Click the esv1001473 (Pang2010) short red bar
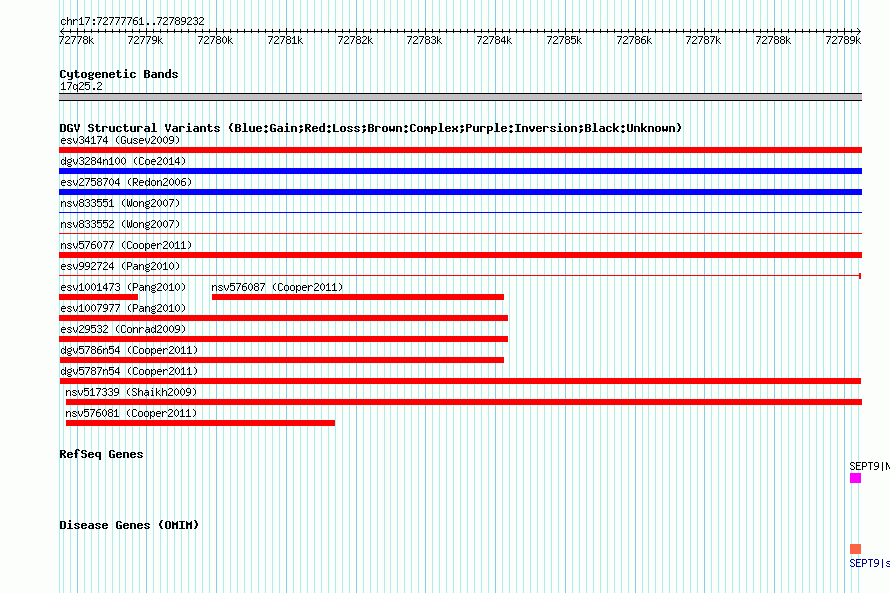The height and width of the screenshot is (593, 890). tap(98, 297)
